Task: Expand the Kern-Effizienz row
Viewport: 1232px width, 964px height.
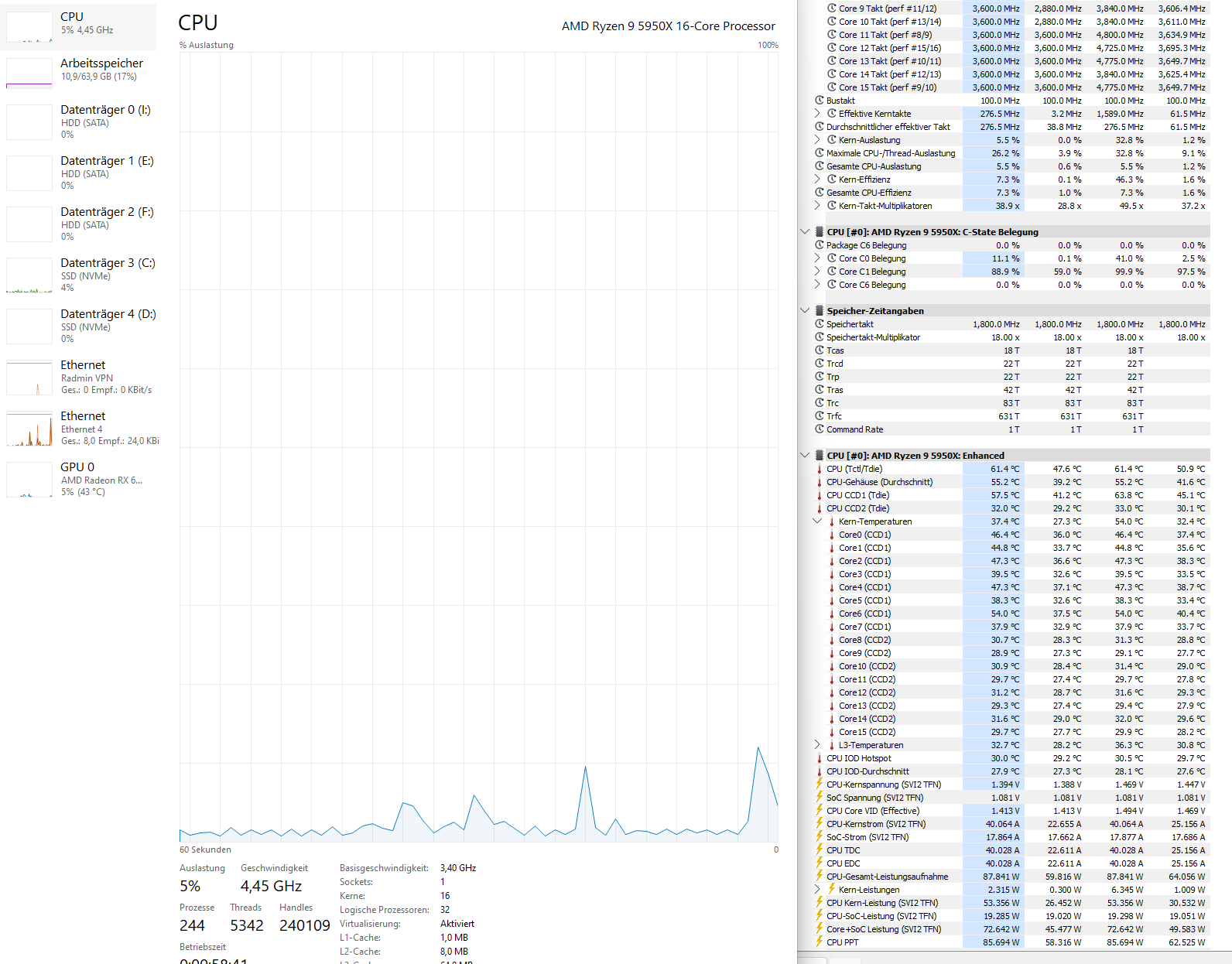Action: point(817,179)
